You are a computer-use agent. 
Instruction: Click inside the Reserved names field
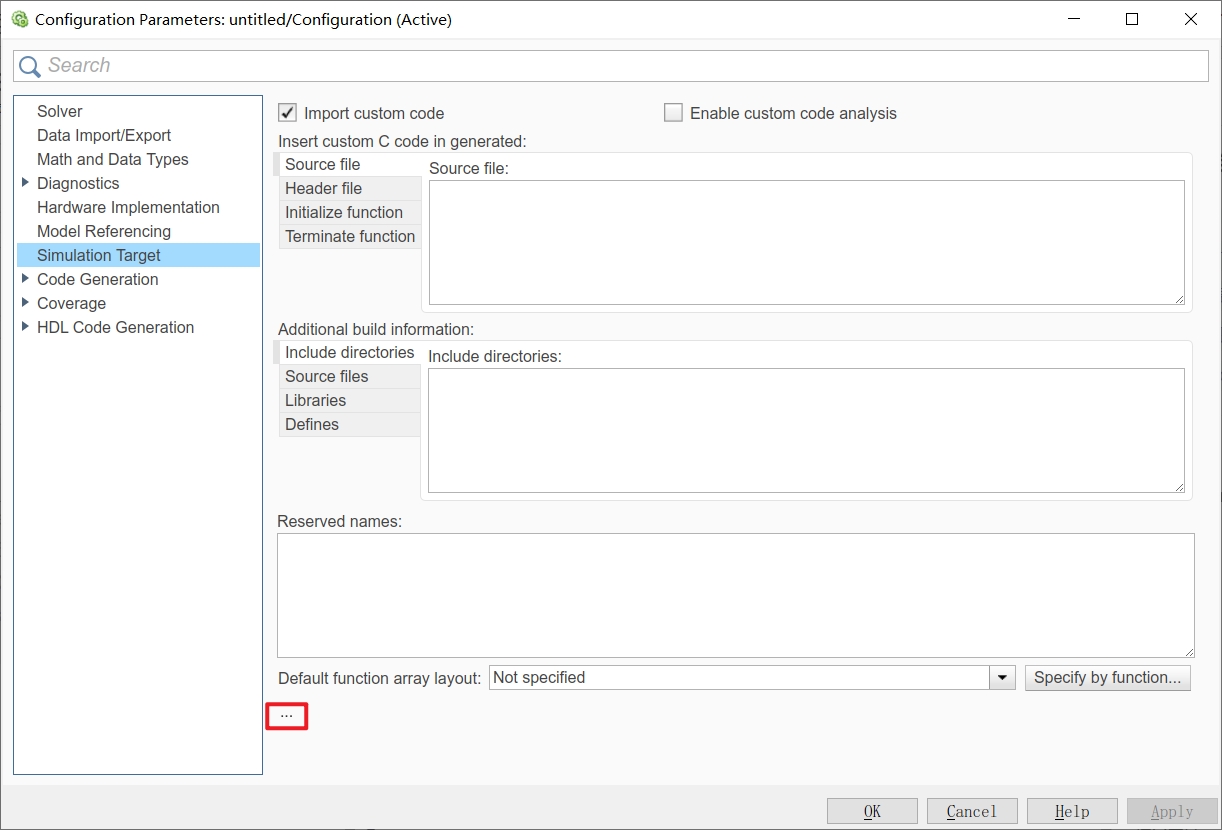click(735, 595)
